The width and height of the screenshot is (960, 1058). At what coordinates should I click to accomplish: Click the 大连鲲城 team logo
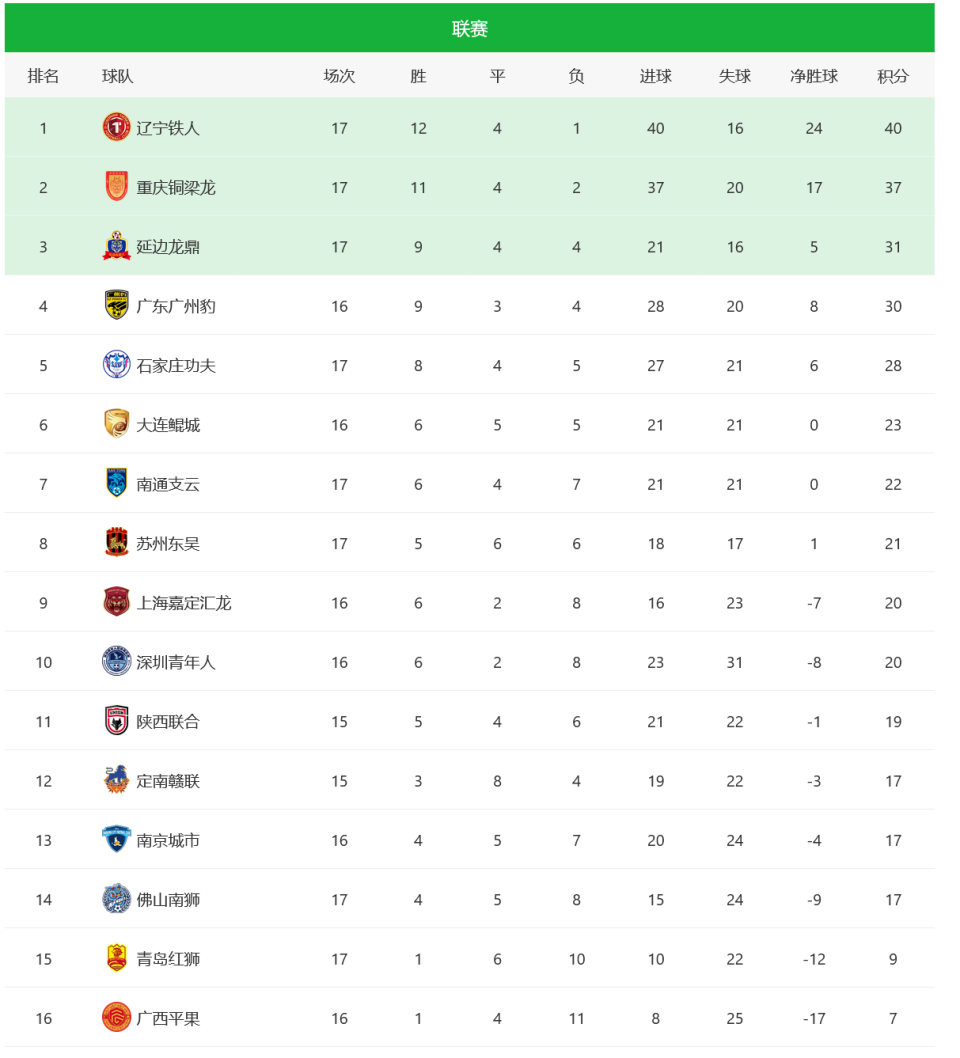point(116,425)
